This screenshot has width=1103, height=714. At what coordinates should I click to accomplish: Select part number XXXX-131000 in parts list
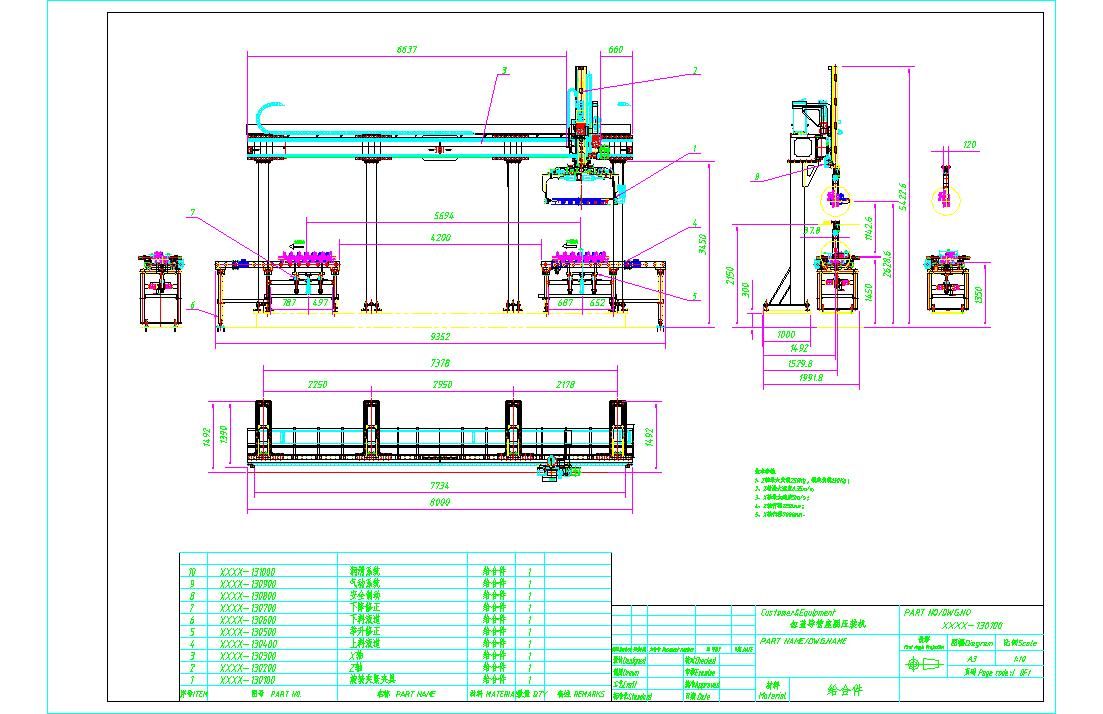[248, 570]
